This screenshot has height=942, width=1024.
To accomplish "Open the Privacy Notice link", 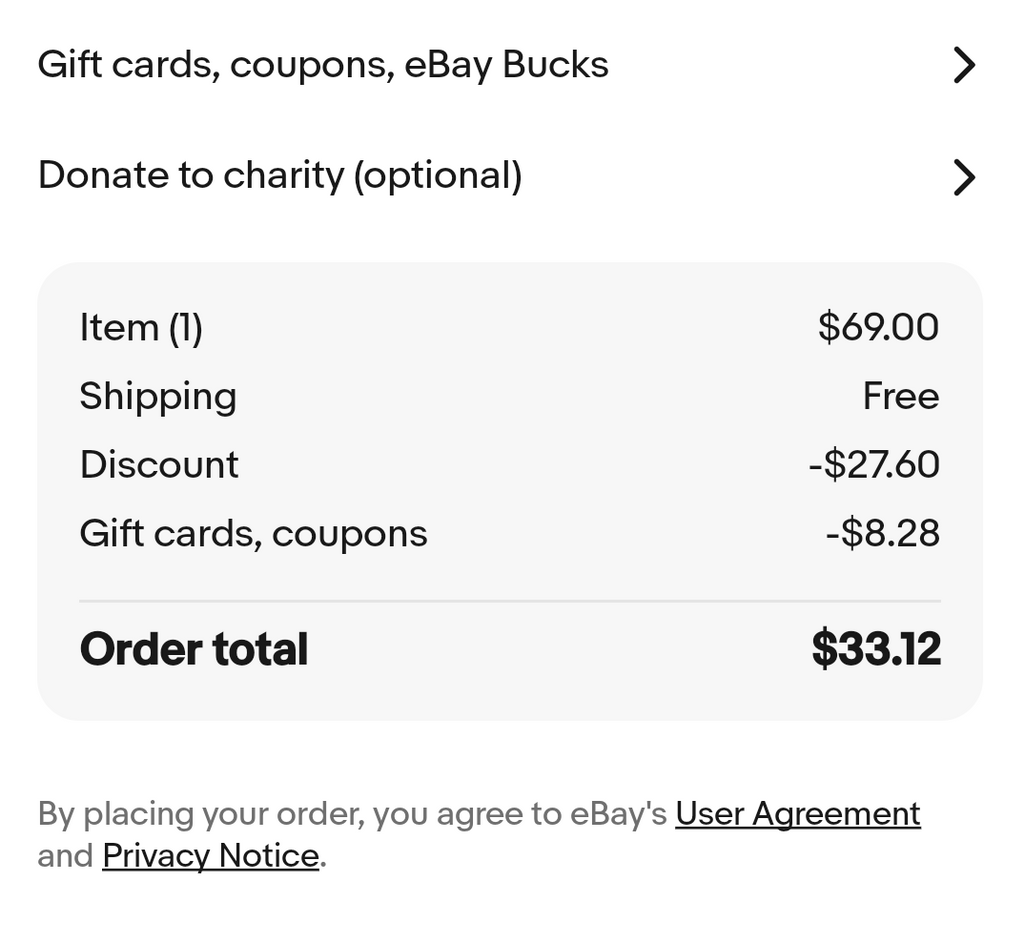I will 211,856.
